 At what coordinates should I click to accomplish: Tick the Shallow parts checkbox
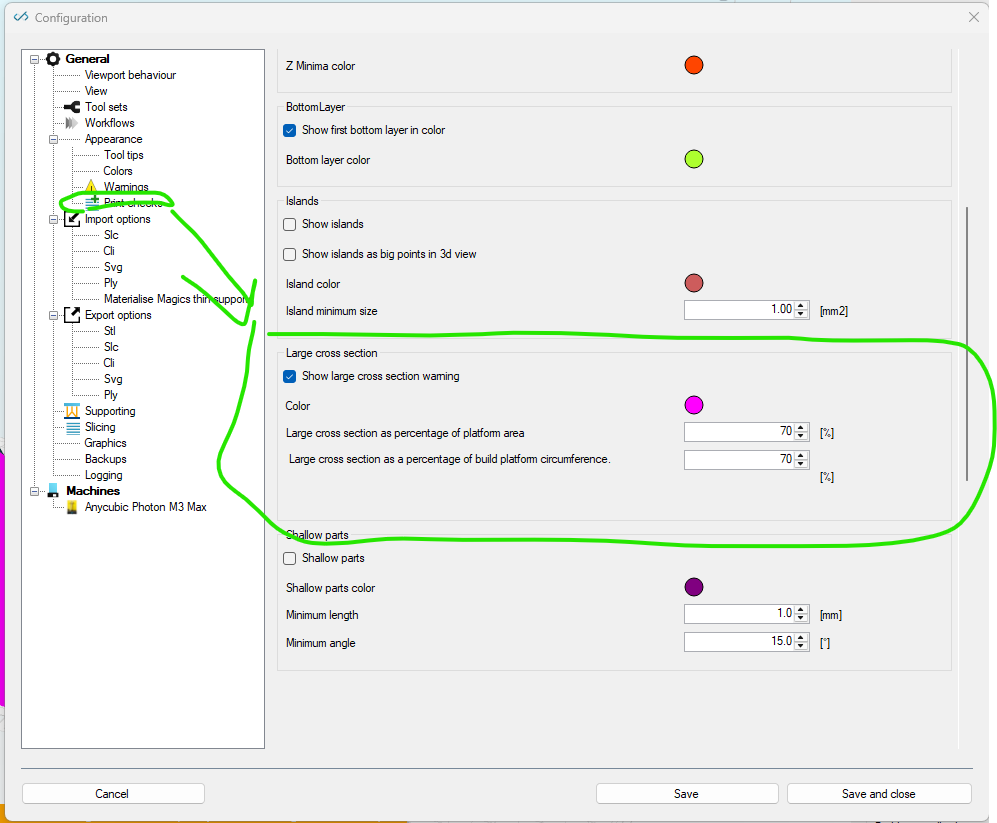point(290,558)
